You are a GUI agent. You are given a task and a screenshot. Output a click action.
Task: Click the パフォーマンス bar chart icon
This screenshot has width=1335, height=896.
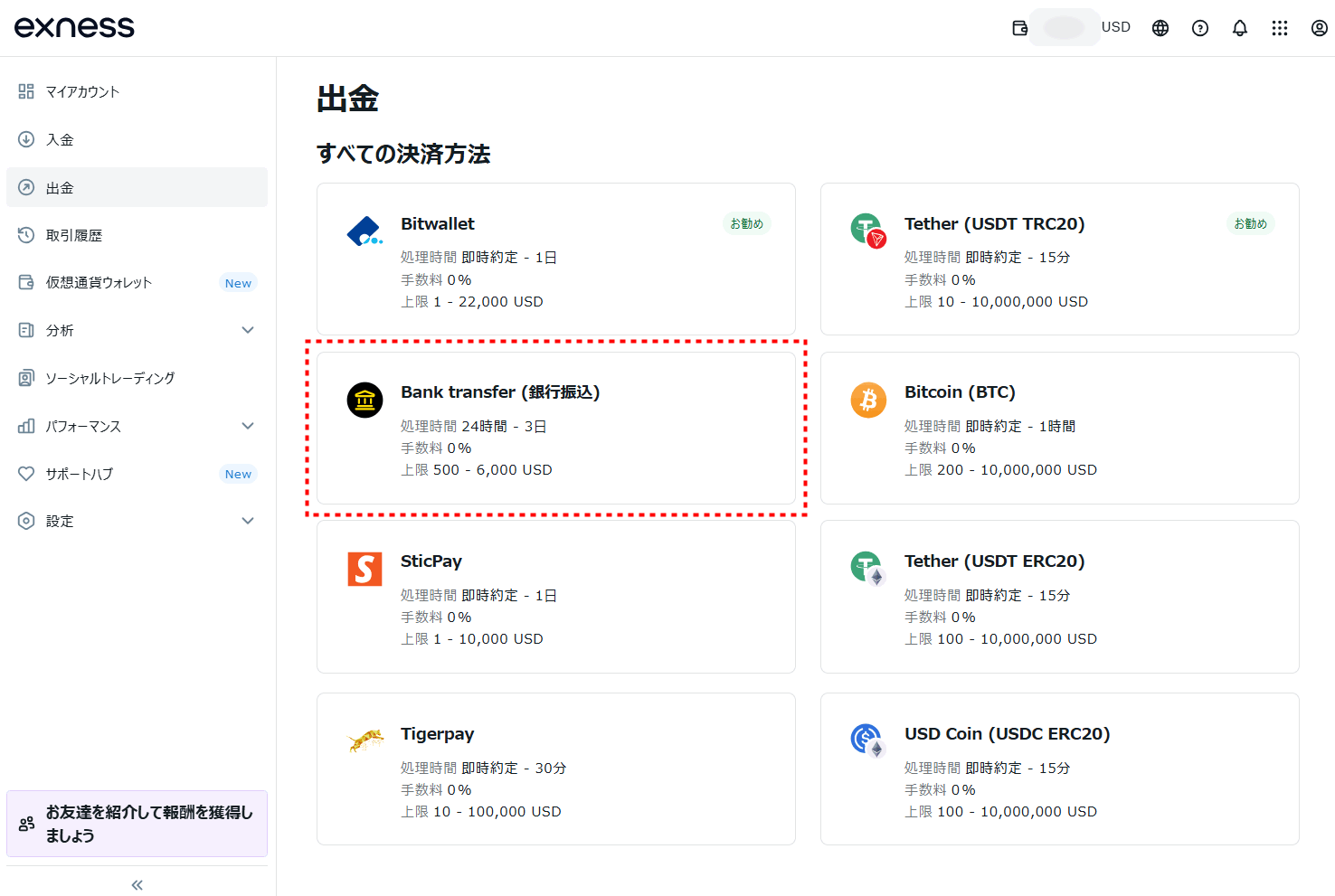click(x=26, y=426)
